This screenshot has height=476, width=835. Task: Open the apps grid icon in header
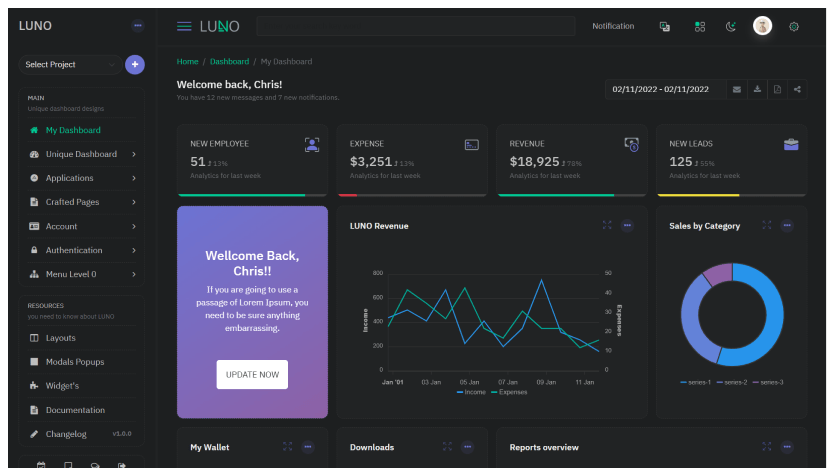[x=700, y=26]
